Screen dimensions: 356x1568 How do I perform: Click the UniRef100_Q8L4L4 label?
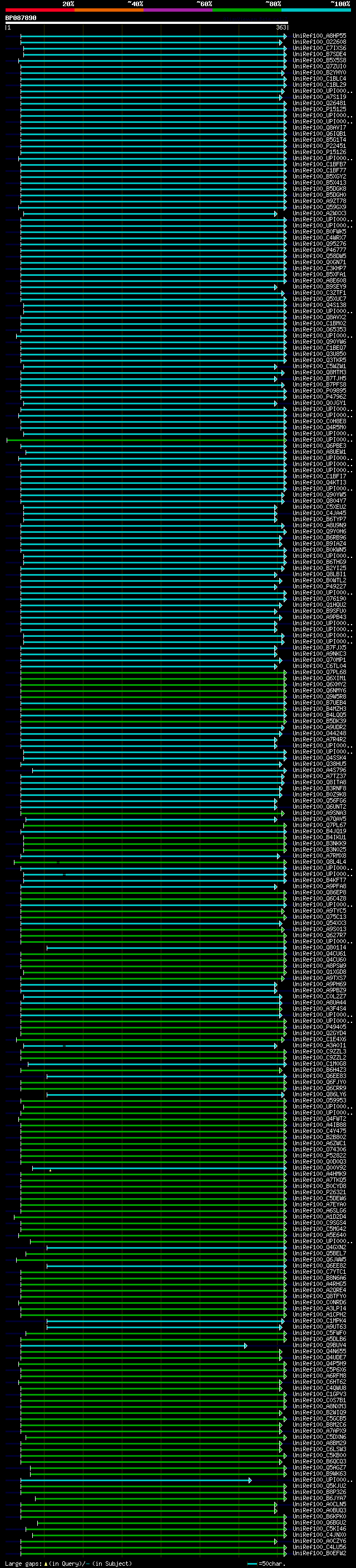pos(319,861)
